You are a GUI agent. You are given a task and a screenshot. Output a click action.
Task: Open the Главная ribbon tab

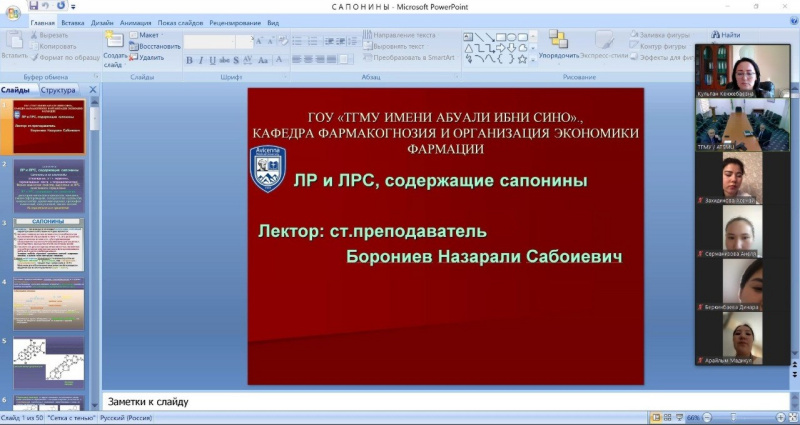[x=42, y=23]
